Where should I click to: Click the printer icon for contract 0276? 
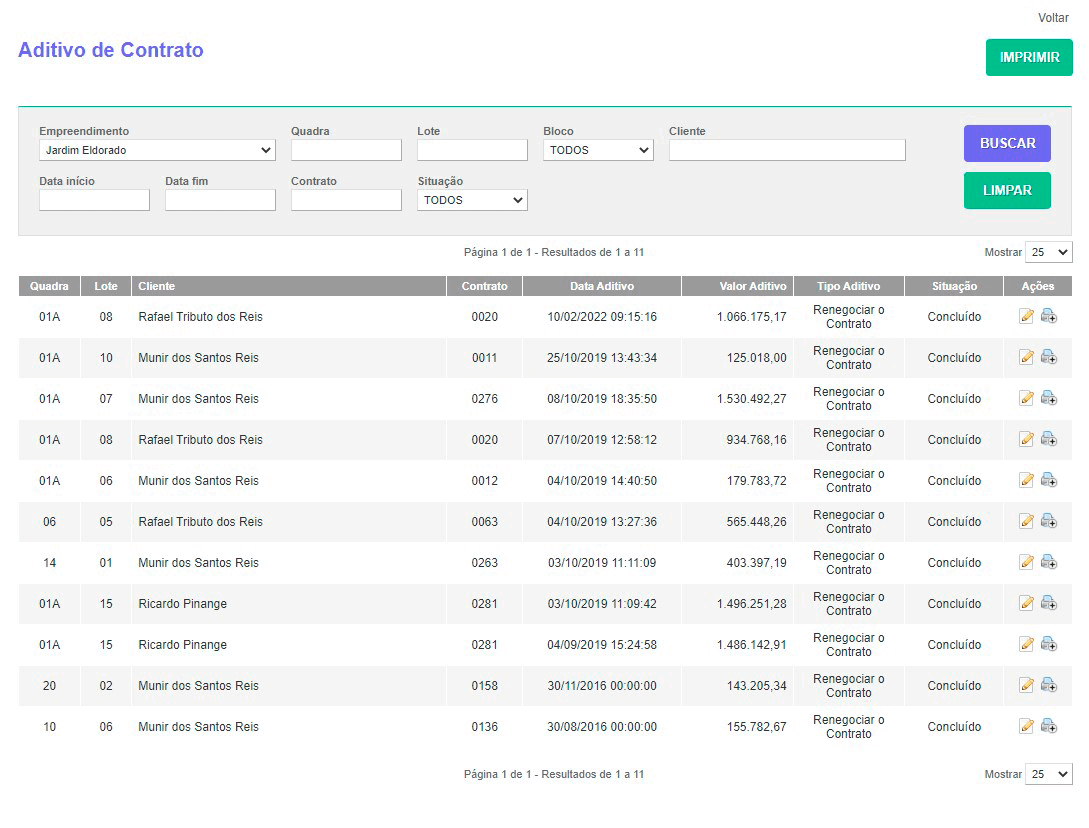pos(1048,399)
